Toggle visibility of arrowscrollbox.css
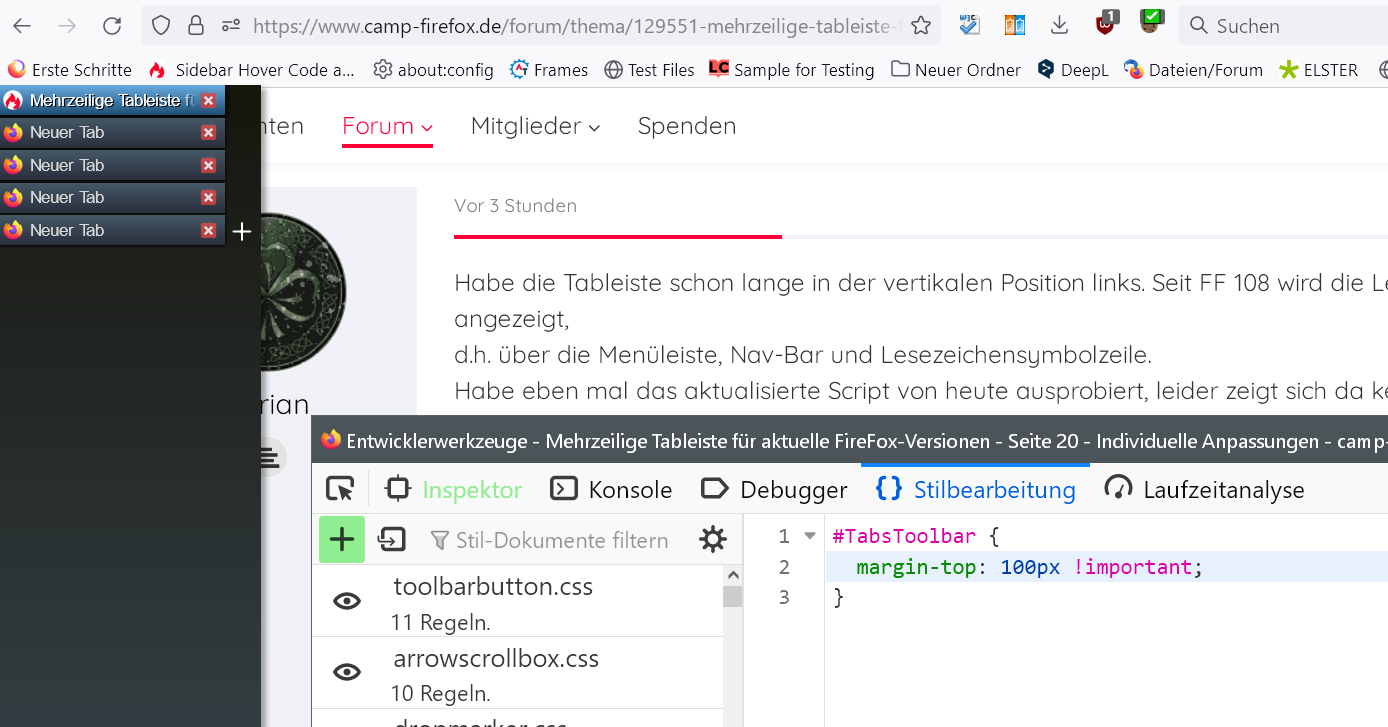The width and height of the screenshot is (1388, 727). (347, 673)
